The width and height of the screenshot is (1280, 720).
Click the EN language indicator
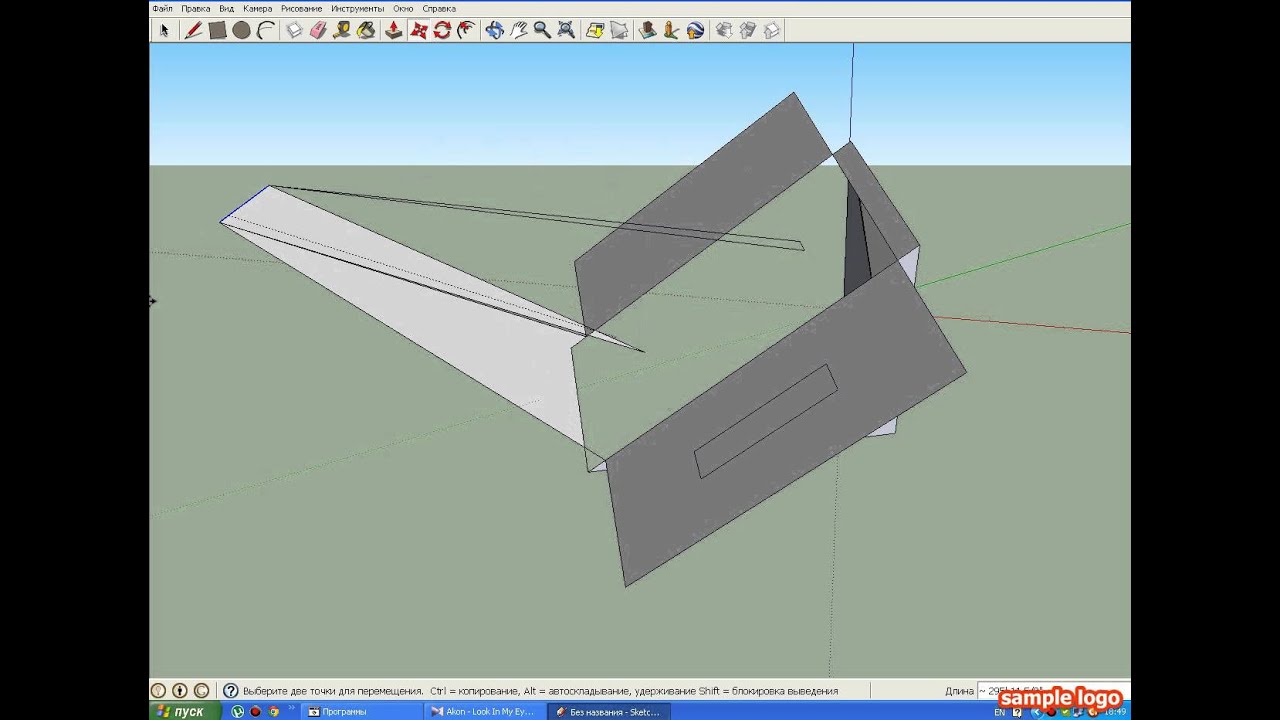1000,712
